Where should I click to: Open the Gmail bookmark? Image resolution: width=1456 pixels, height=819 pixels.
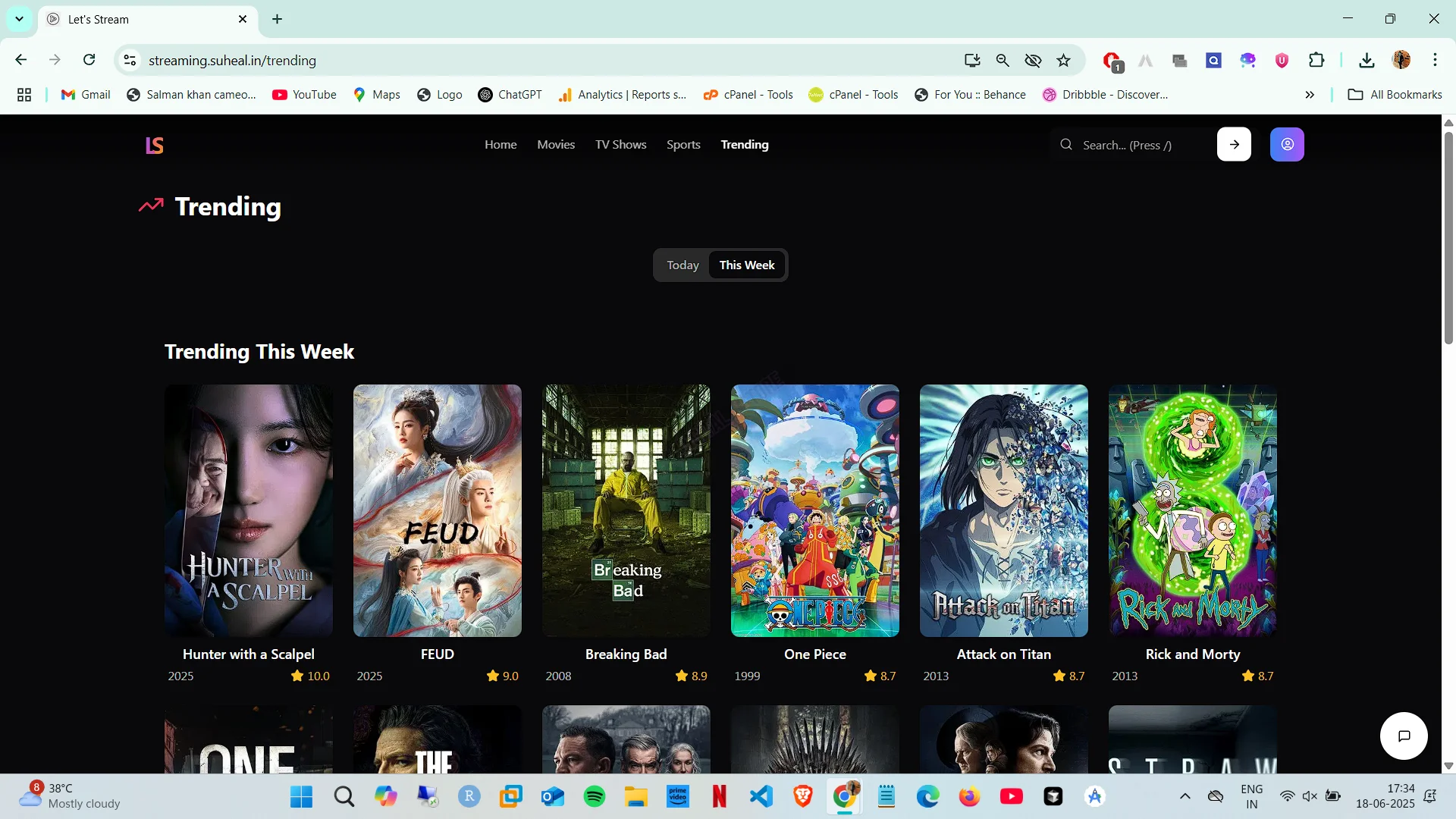[86, 95]
